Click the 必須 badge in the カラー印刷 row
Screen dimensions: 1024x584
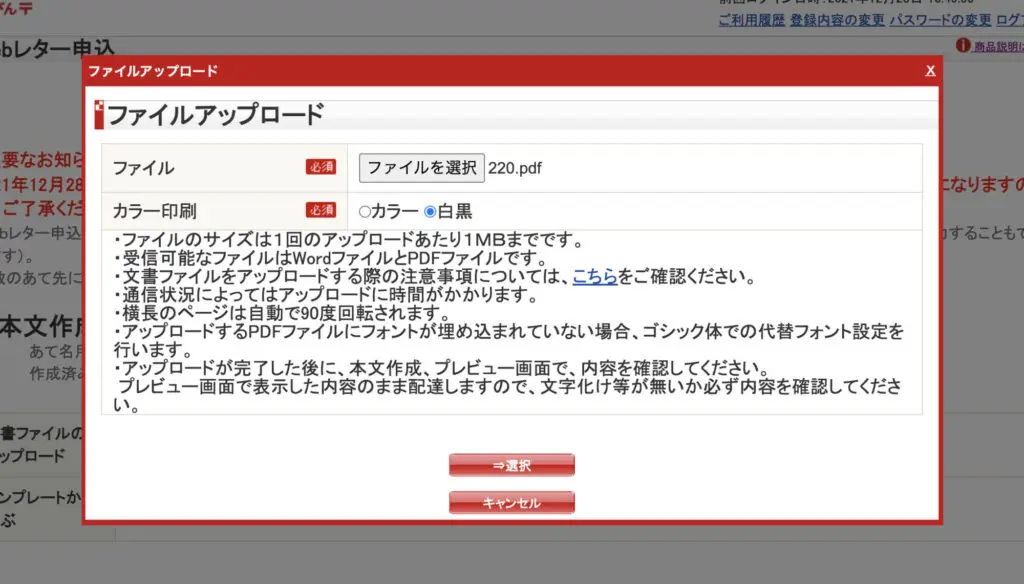pos(321,210)
